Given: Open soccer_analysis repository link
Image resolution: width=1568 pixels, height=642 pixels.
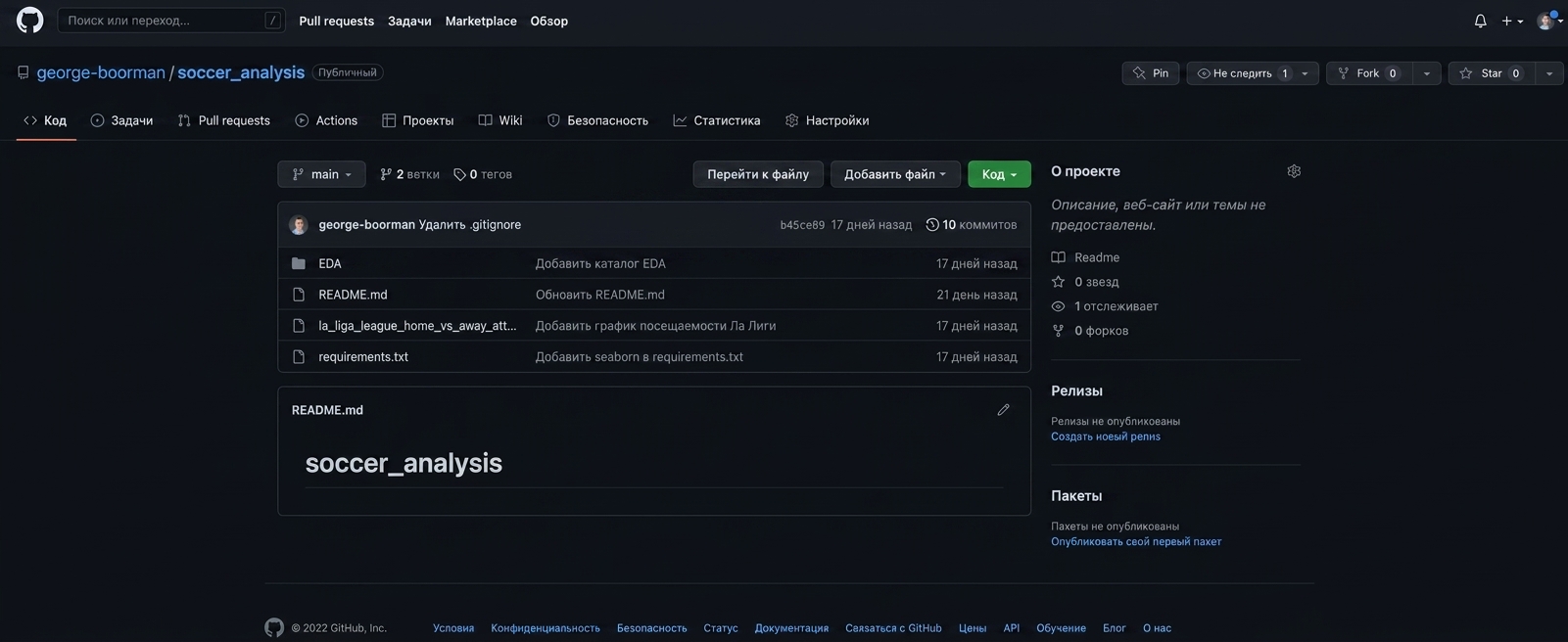Looking at the screenshot, I should click(241, 72).
